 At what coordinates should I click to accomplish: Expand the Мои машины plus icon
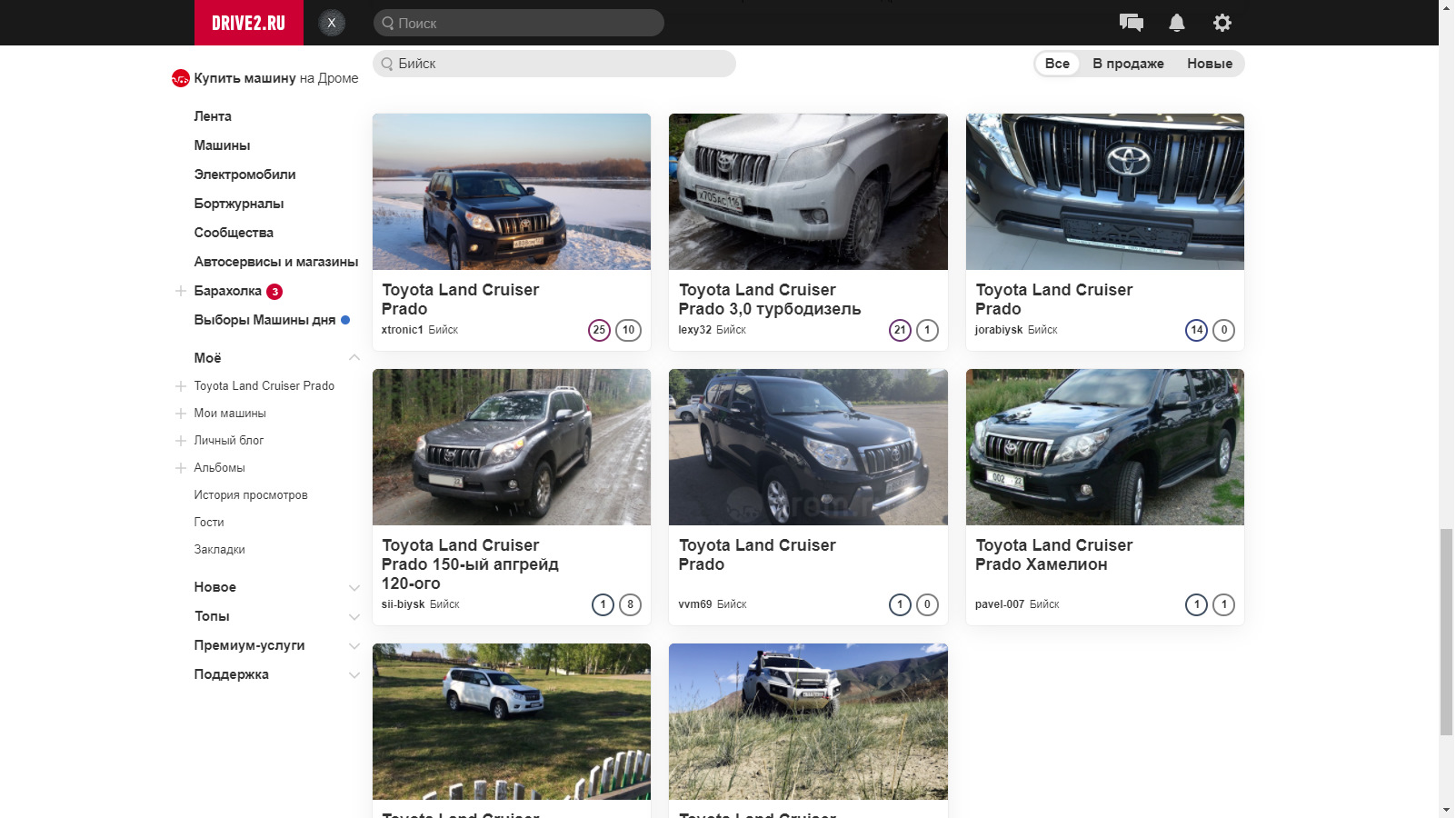tap(181, 414)
